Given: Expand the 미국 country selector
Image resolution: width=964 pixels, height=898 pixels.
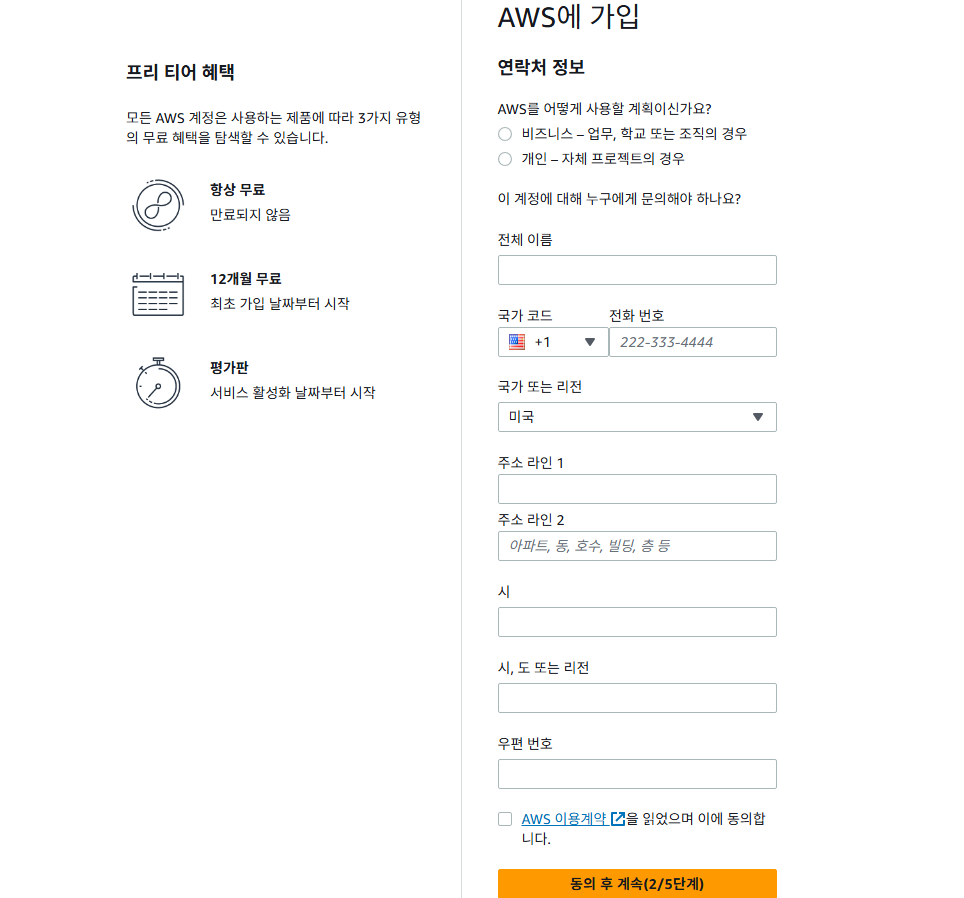Looking at the screenshot, I should (x=637, y=417).
